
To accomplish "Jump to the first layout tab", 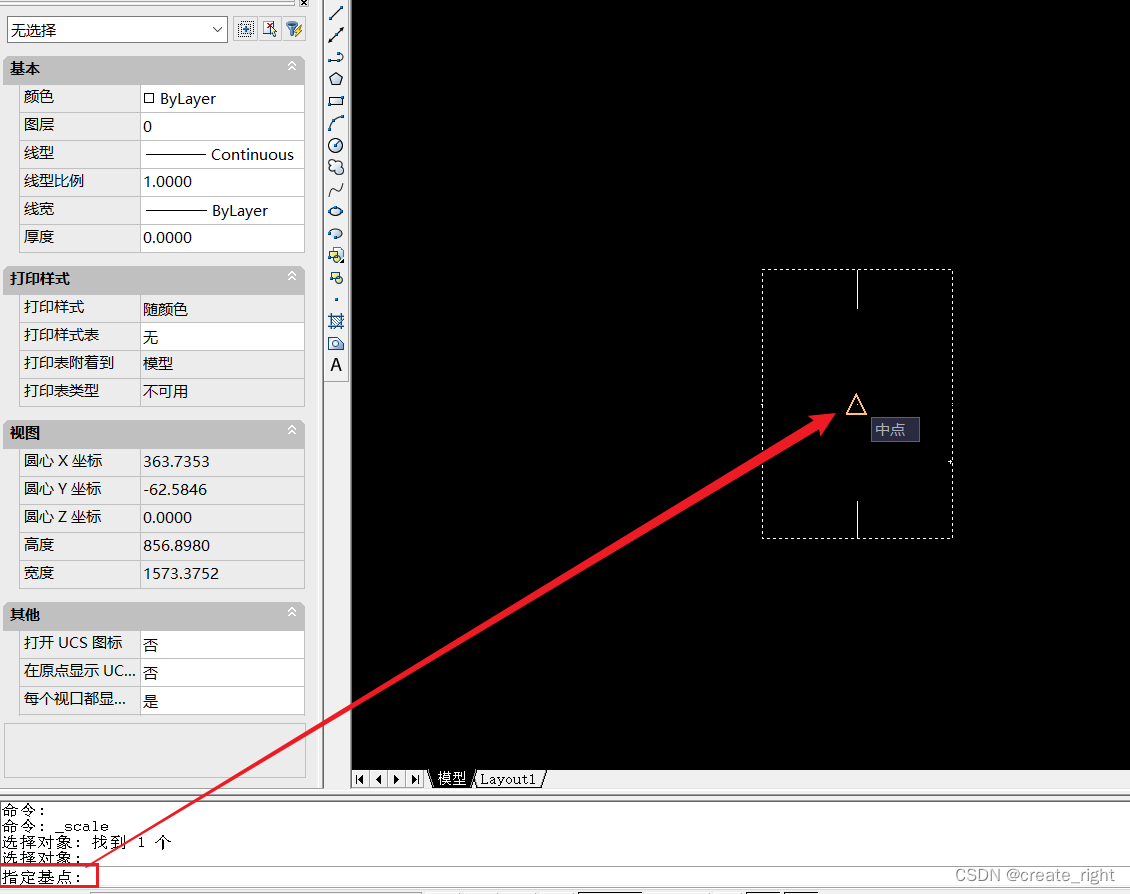I will pos(360,779).
